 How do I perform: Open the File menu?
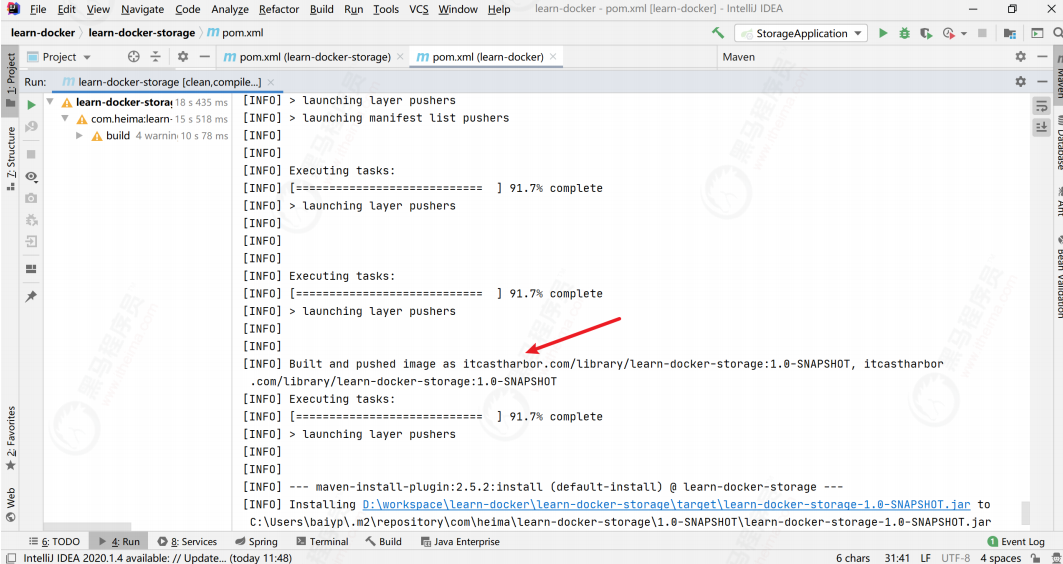(x=38, y=9)
